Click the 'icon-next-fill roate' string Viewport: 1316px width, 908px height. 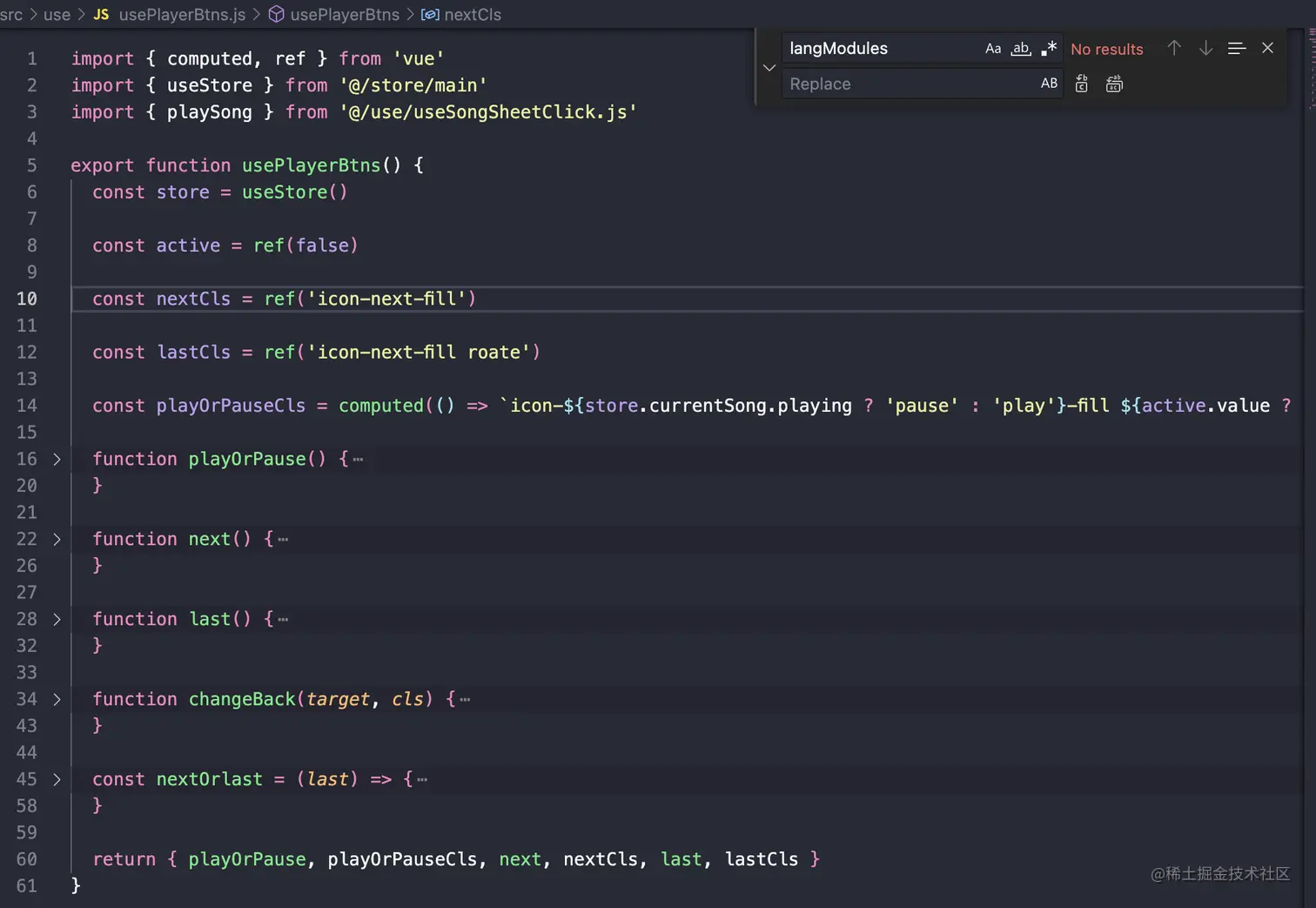pos(420,353)
